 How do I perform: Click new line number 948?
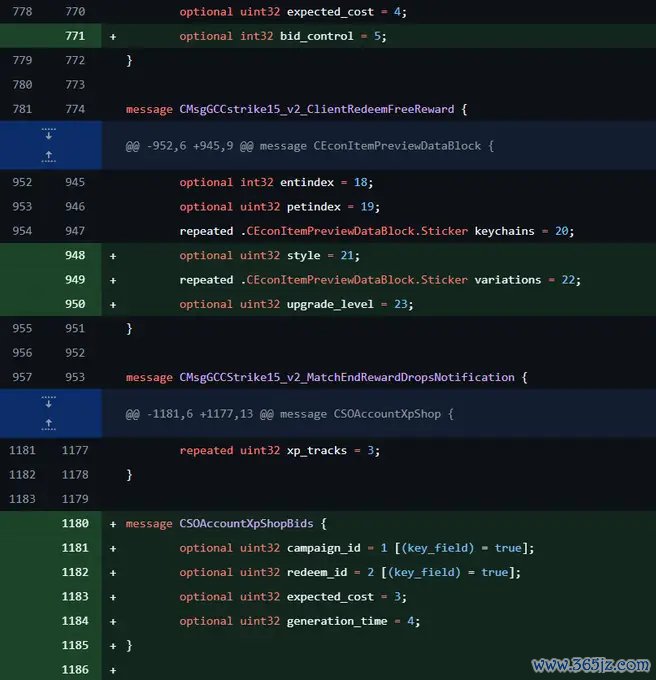(x=75, y=255)
